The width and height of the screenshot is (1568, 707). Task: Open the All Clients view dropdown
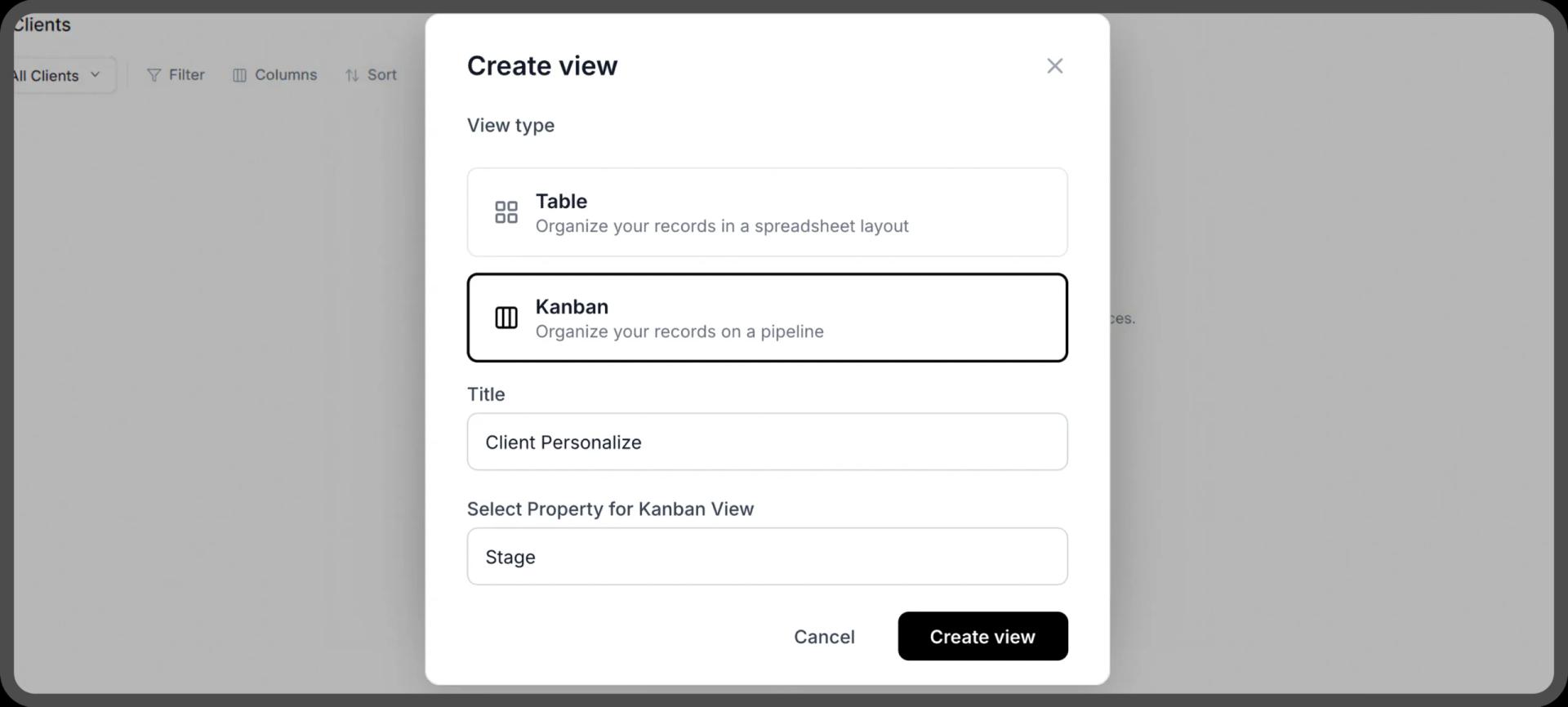[x=54, y=75]
